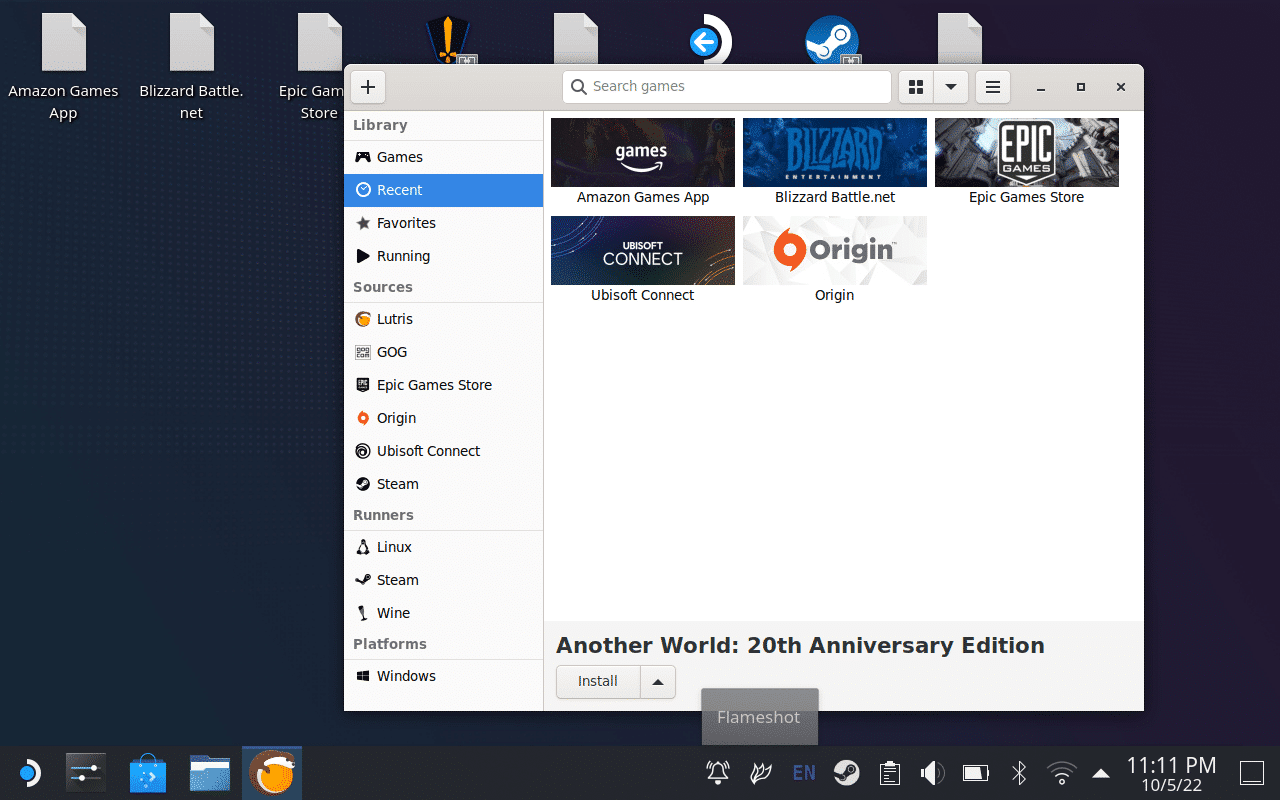Click the Flameshot tray icon
Viewport: 1280px width, 800px height.
point(760,773)
